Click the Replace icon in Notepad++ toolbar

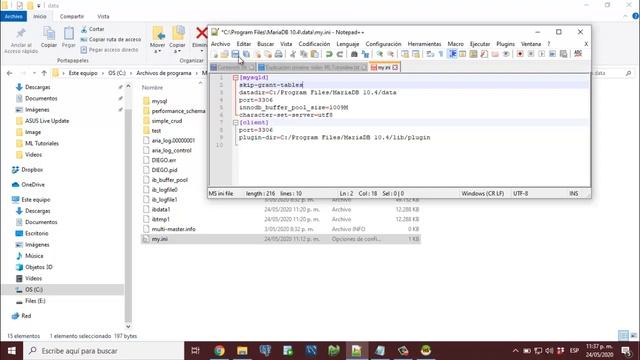(x=365, y=54)
